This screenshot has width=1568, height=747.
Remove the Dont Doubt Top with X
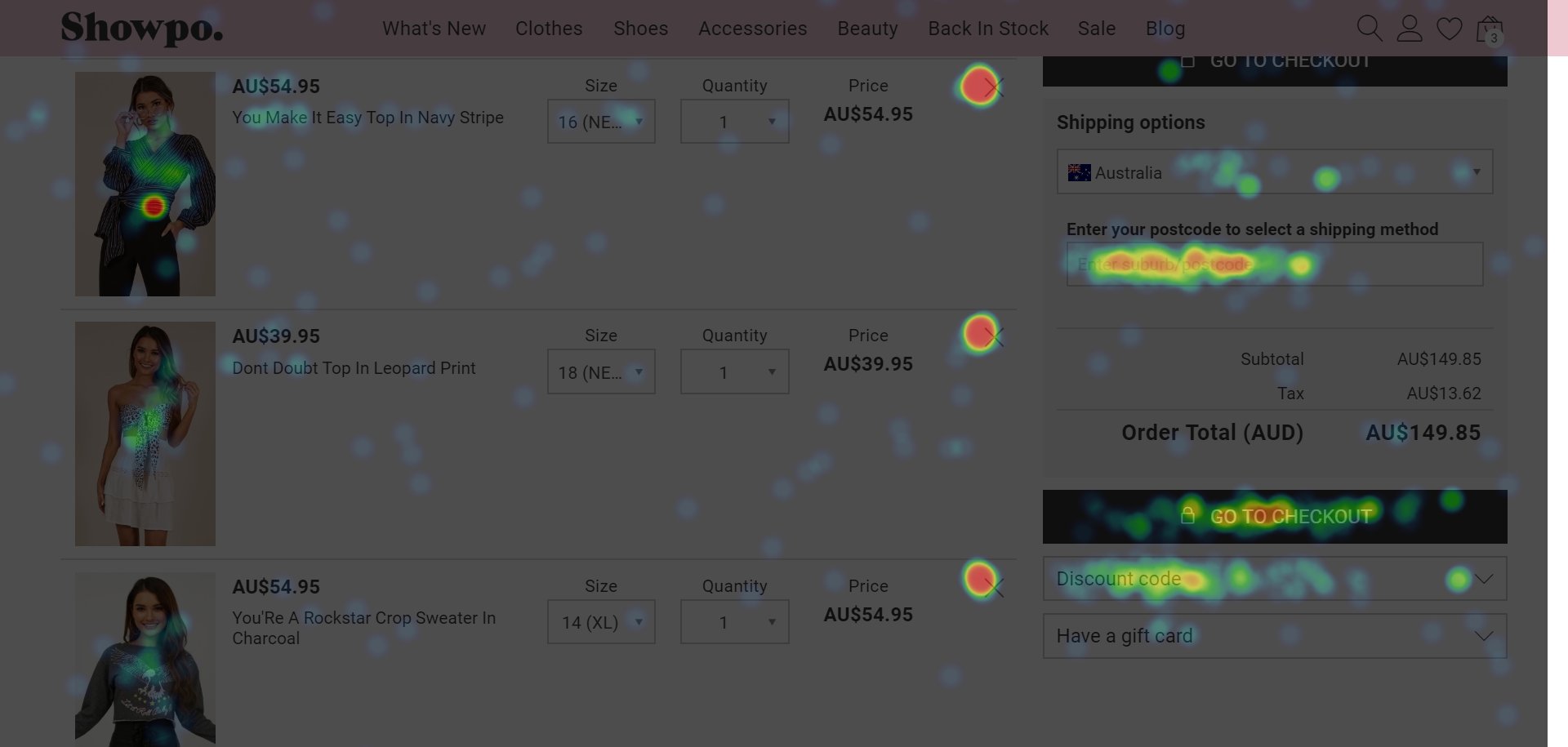coord(995,336)
